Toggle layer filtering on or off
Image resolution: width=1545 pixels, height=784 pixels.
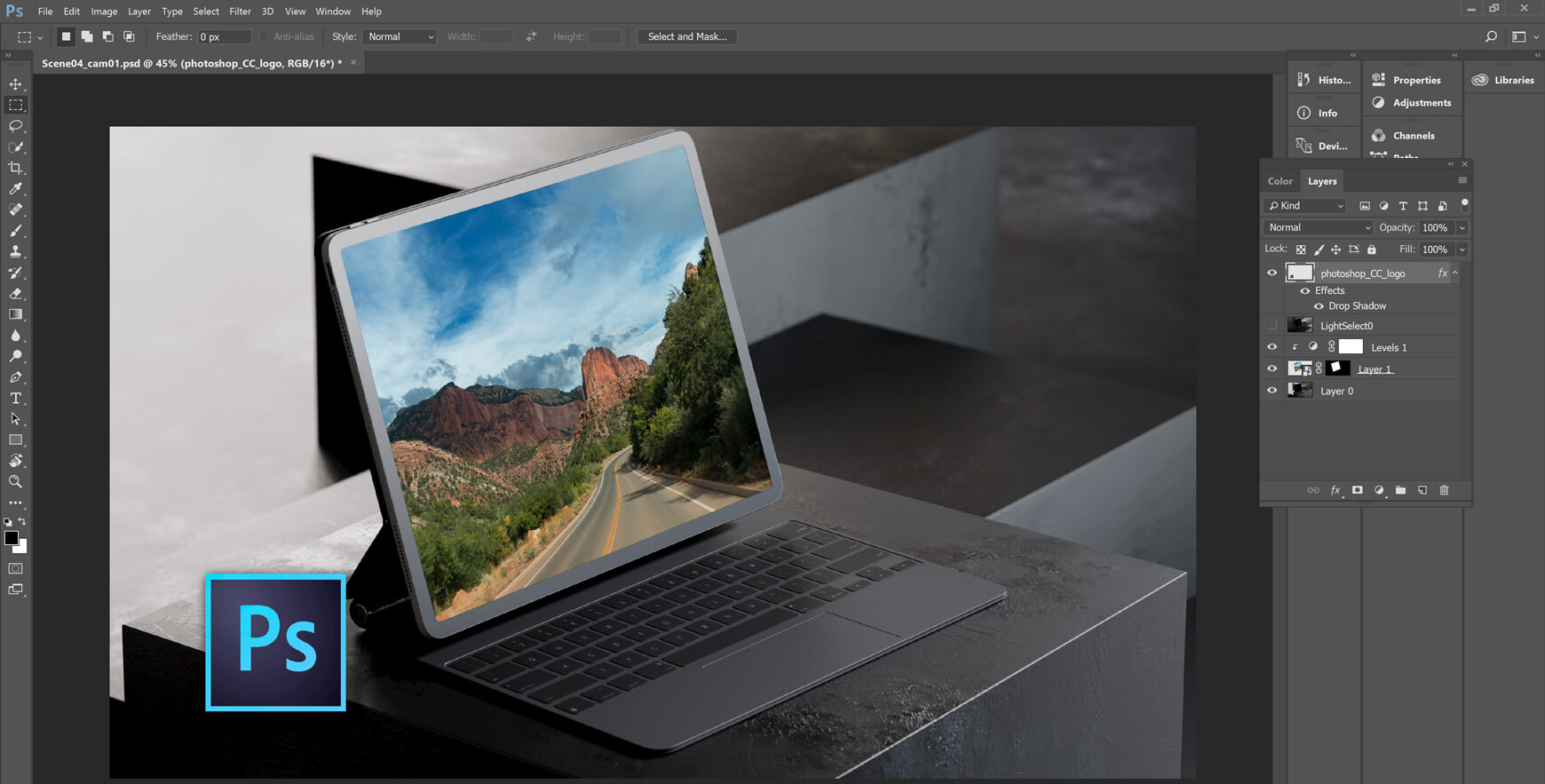point(1464,204)
